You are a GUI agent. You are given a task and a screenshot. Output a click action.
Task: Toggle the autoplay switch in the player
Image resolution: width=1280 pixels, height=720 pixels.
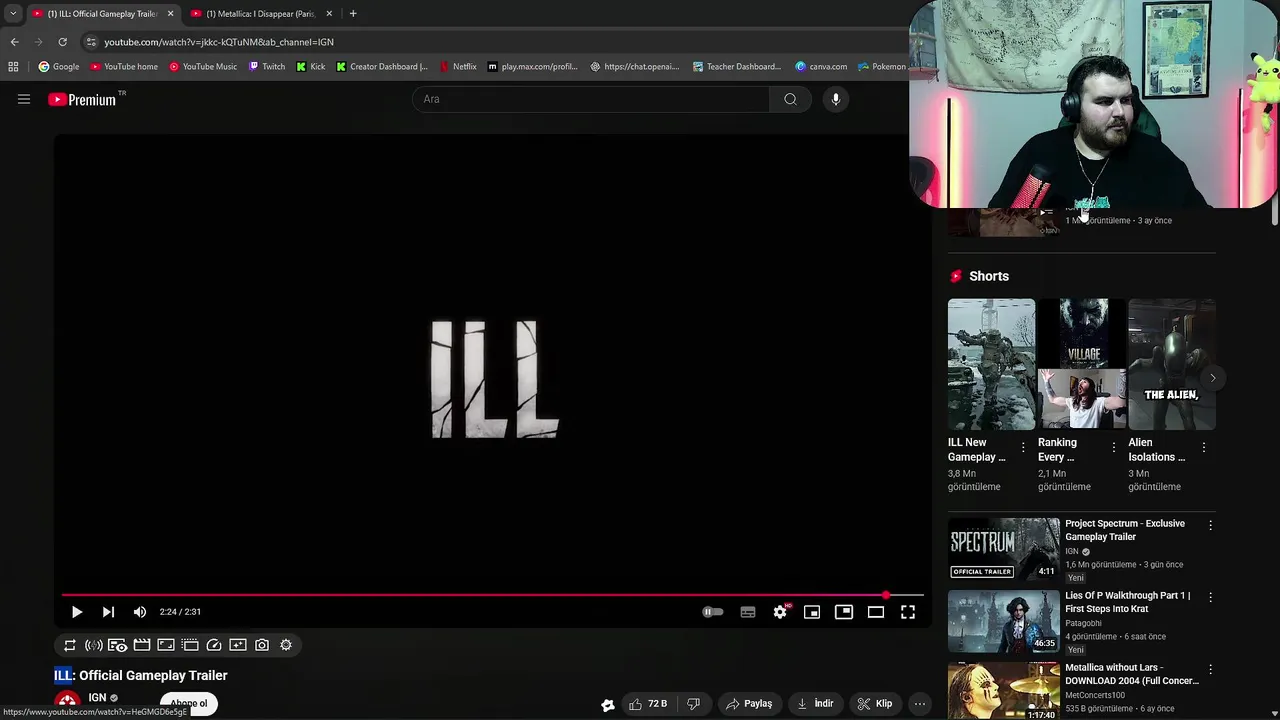[712, 612]
